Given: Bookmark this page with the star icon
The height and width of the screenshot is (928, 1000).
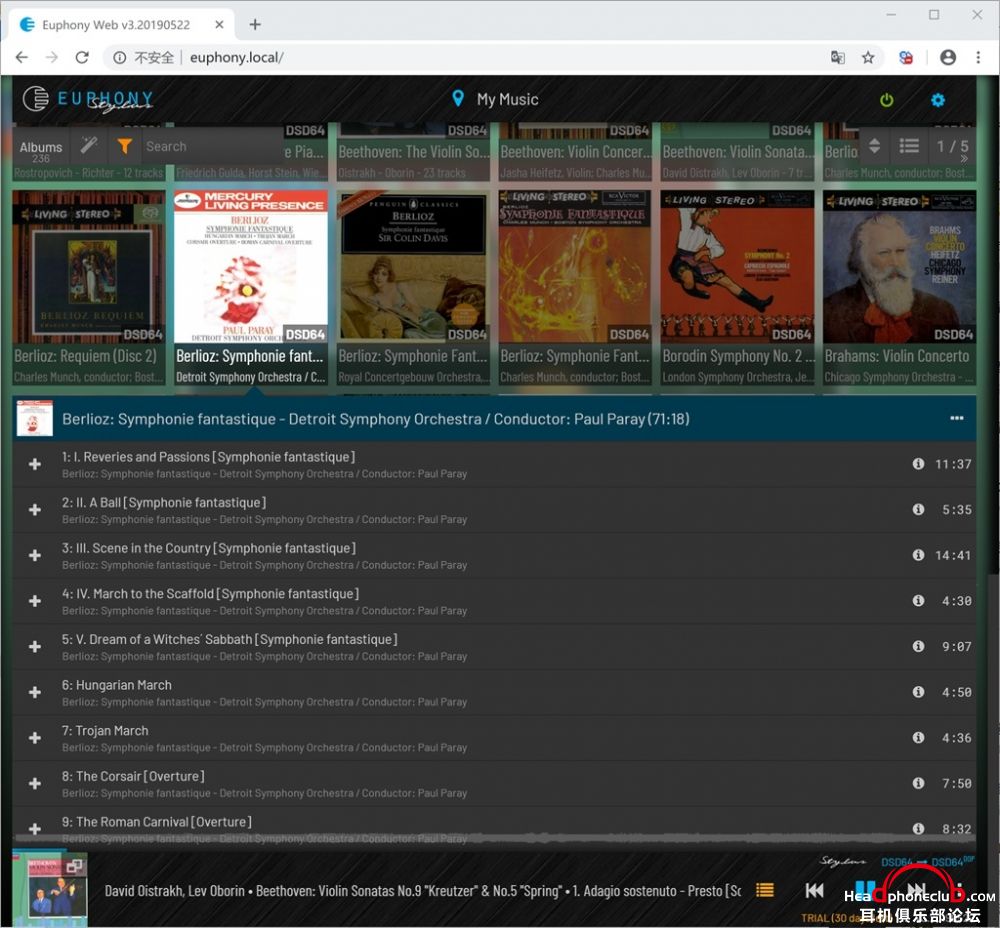Looking at the screenshot, I should [x=868, y=57].
